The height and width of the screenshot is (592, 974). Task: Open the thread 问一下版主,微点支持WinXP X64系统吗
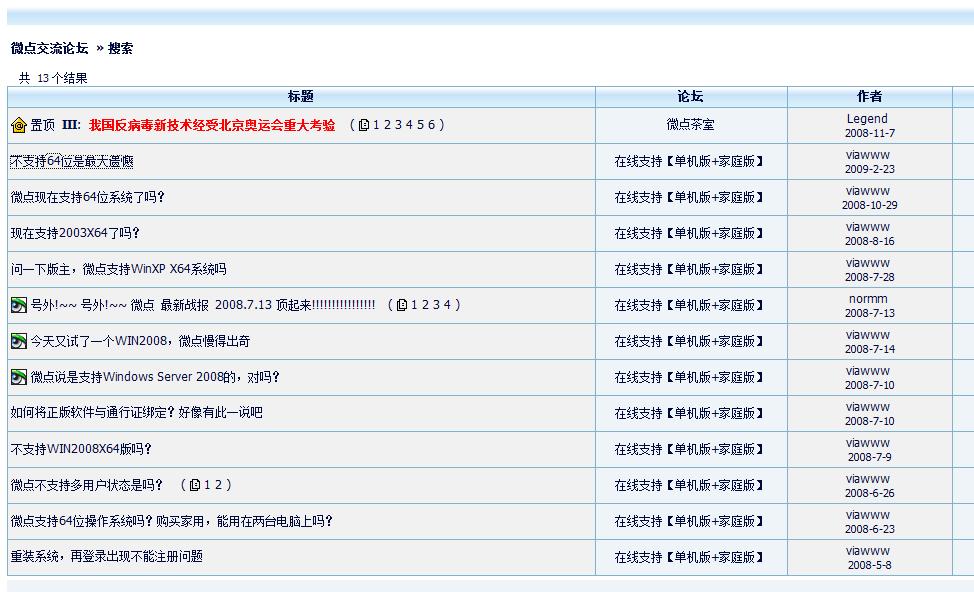pyautogui.click(x=119, y=270)
